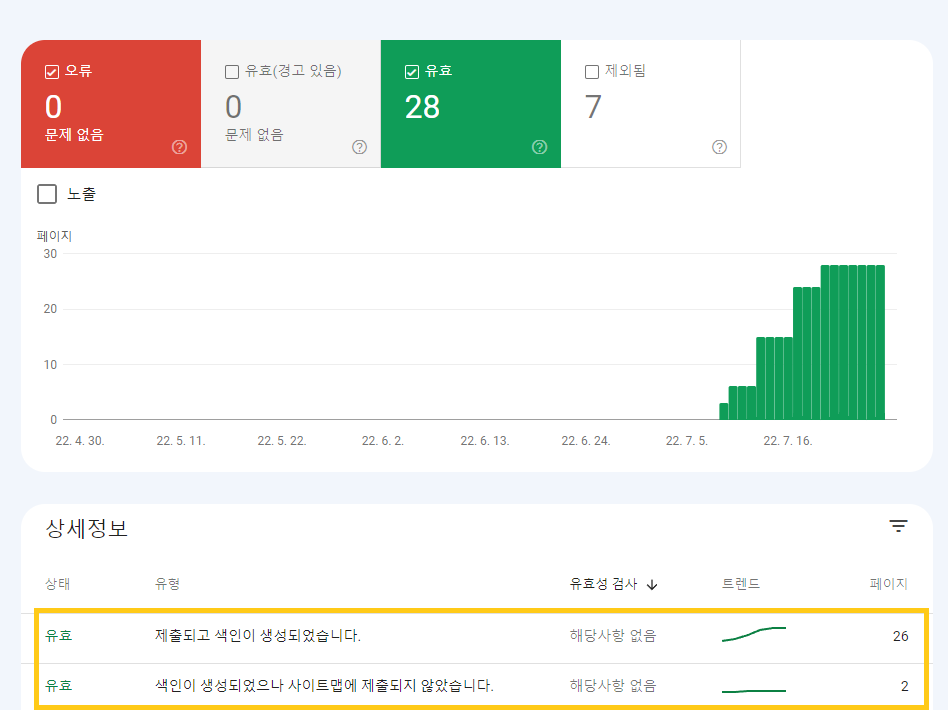Tick the 노출 checkbox

pyautogui.click(x=47, y=194)
